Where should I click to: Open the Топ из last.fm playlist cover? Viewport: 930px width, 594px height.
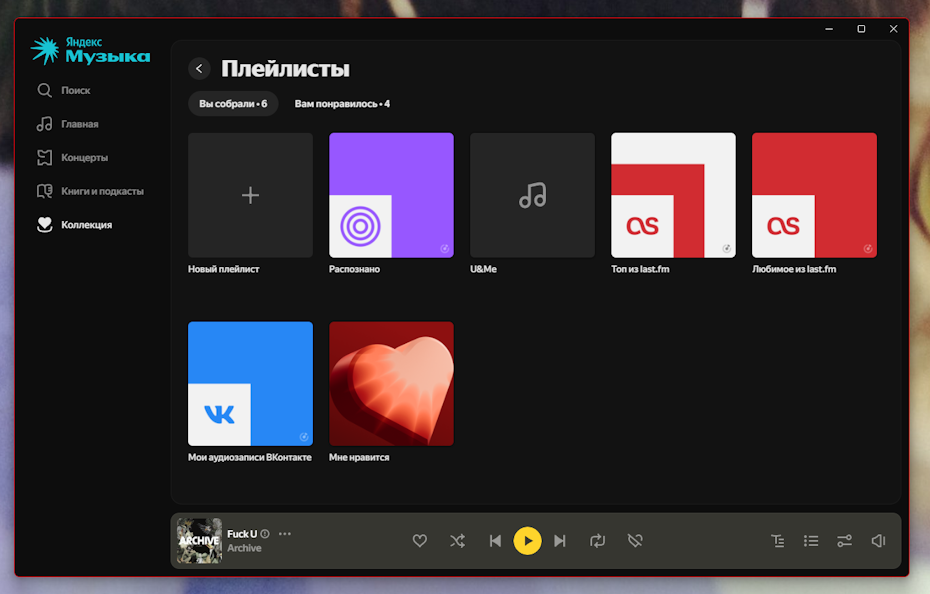click(x=673, y=195)
